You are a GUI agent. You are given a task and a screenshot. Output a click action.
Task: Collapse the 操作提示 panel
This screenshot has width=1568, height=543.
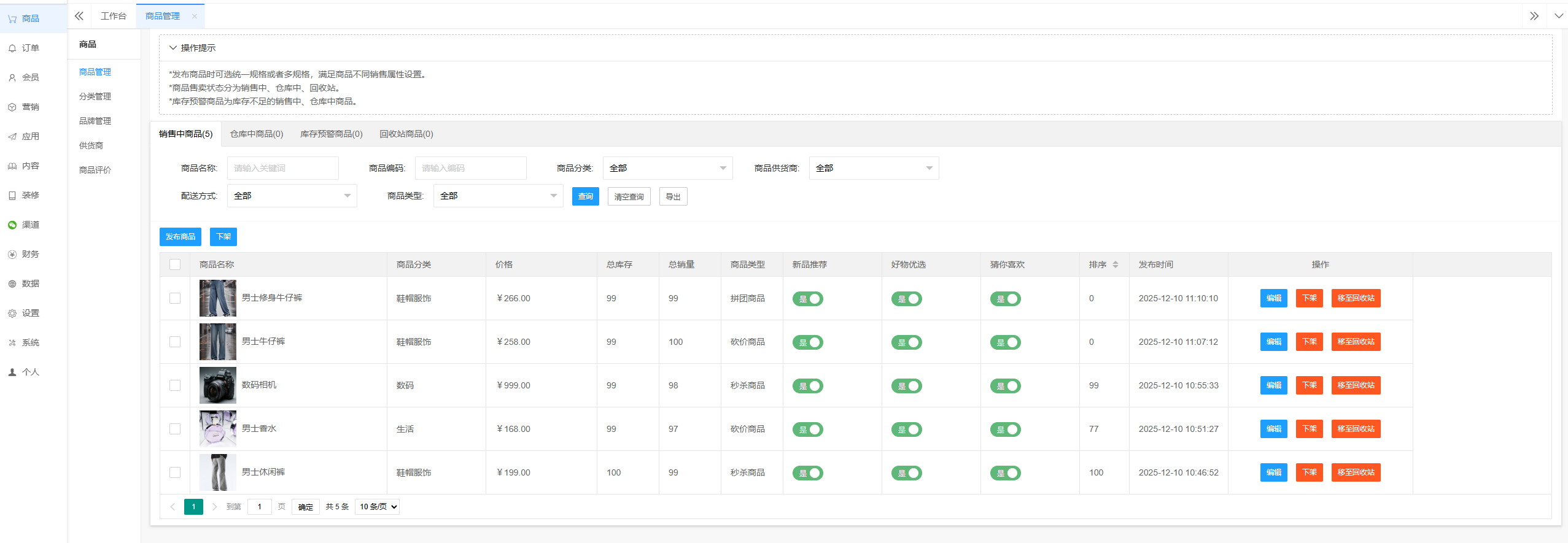(173, 48)
